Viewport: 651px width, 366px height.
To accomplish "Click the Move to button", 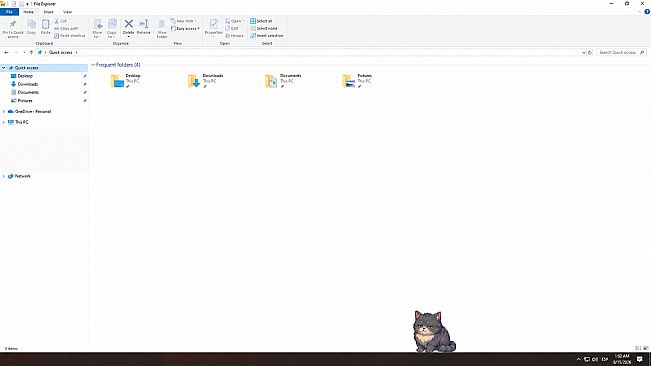I will coord(98,29).
